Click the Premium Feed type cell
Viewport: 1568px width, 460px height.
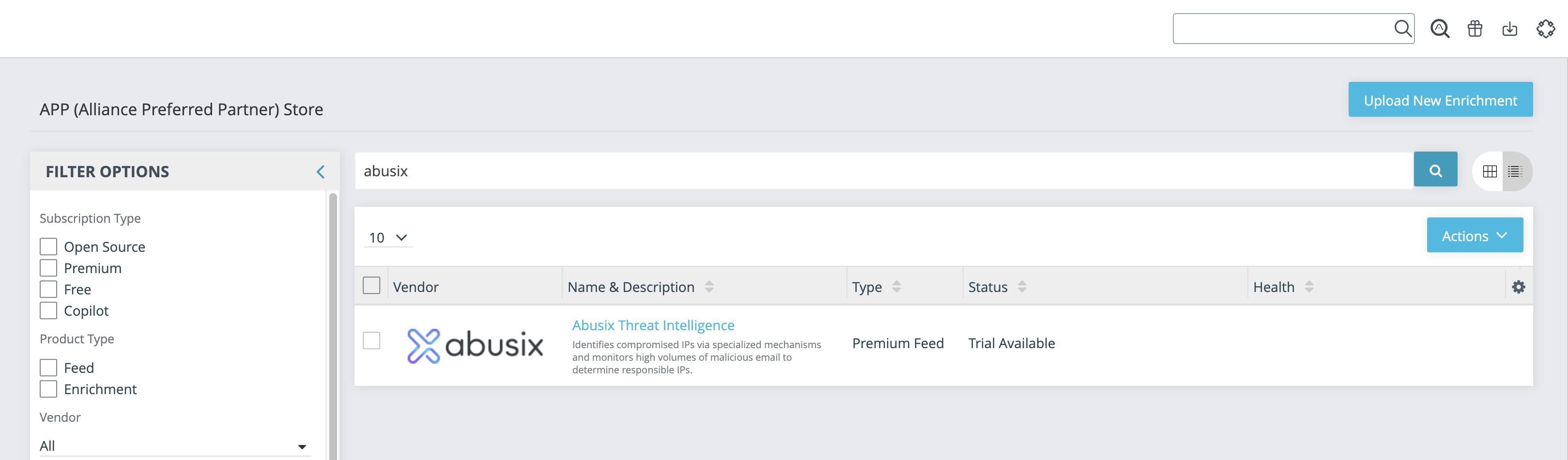pyautogui.click(x=898, y=343)
